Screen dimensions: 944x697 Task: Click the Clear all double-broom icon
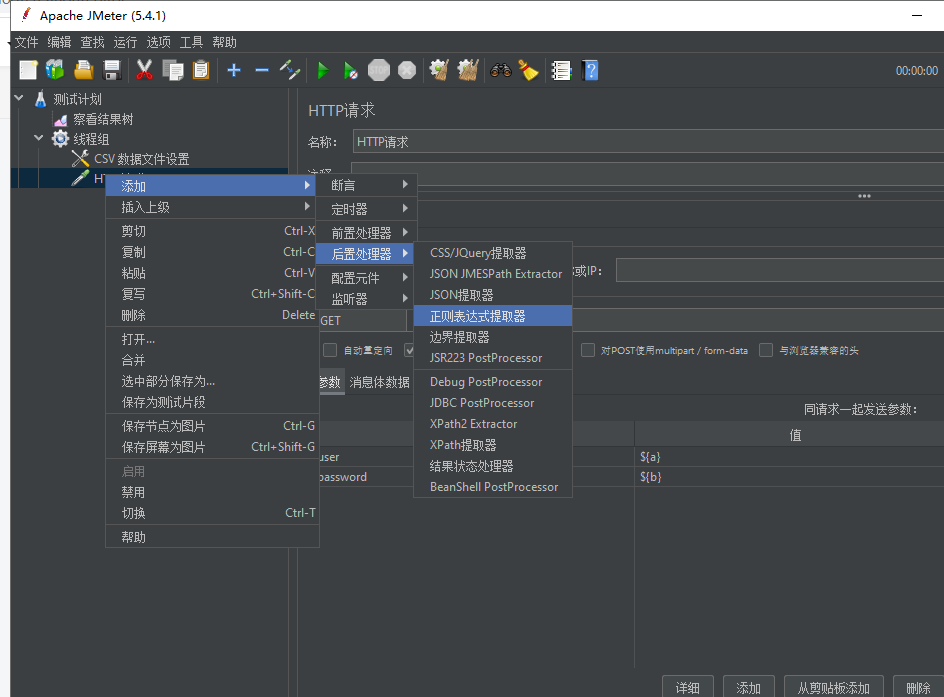click(x=468, y=70)
